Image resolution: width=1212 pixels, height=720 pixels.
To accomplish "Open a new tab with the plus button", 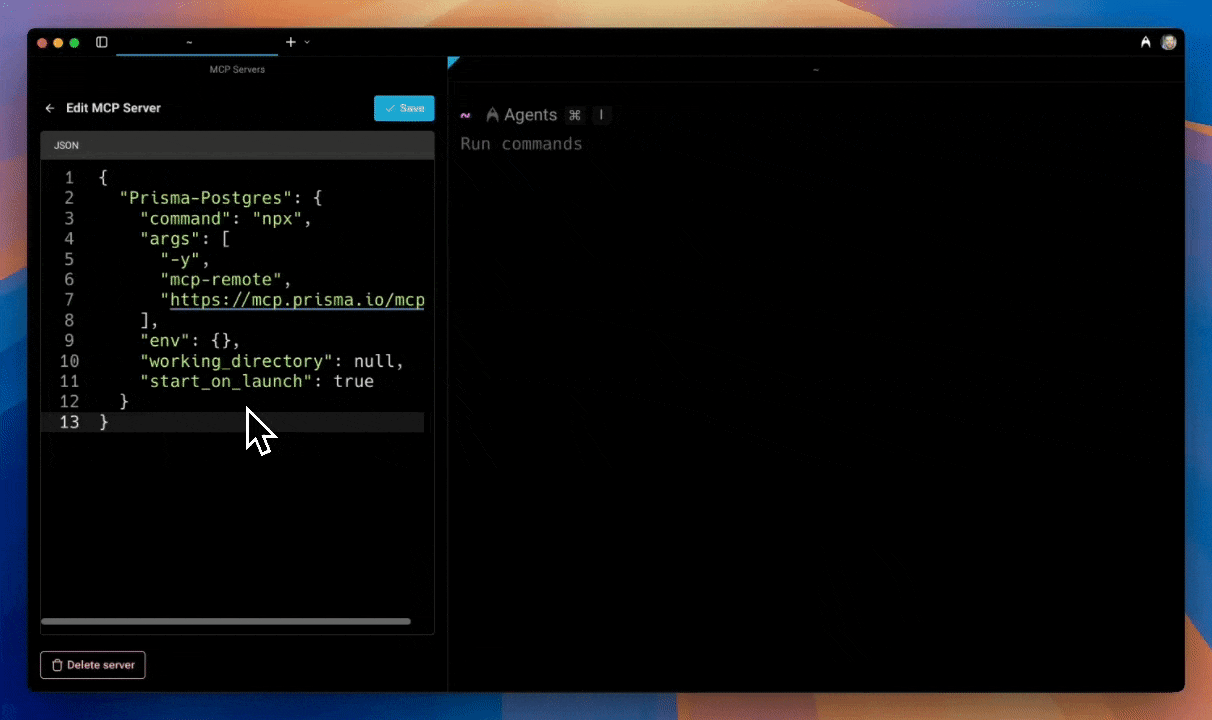I will [x=290, y=42].
